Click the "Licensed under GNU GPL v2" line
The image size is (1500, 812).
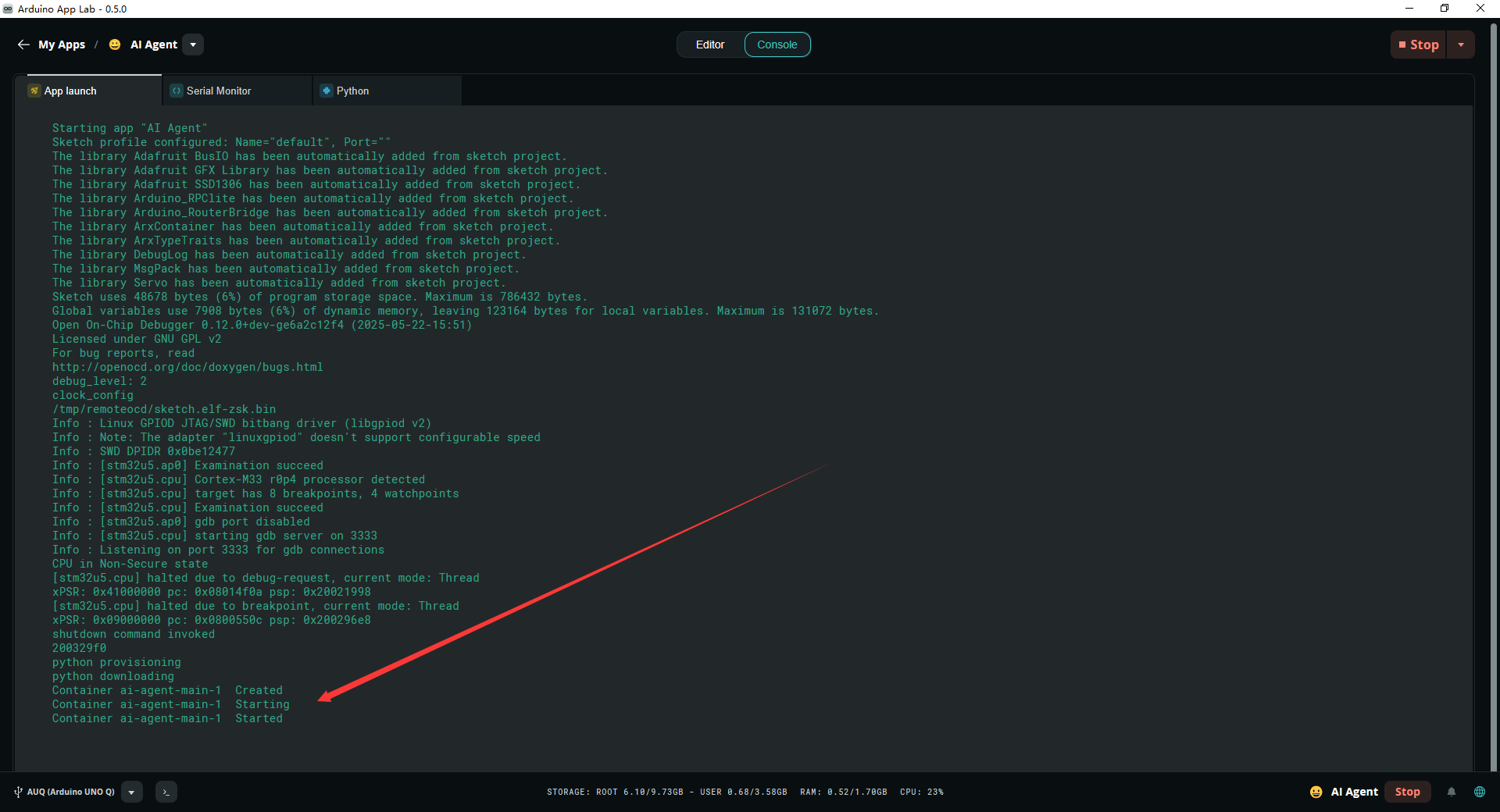[137, 339]
